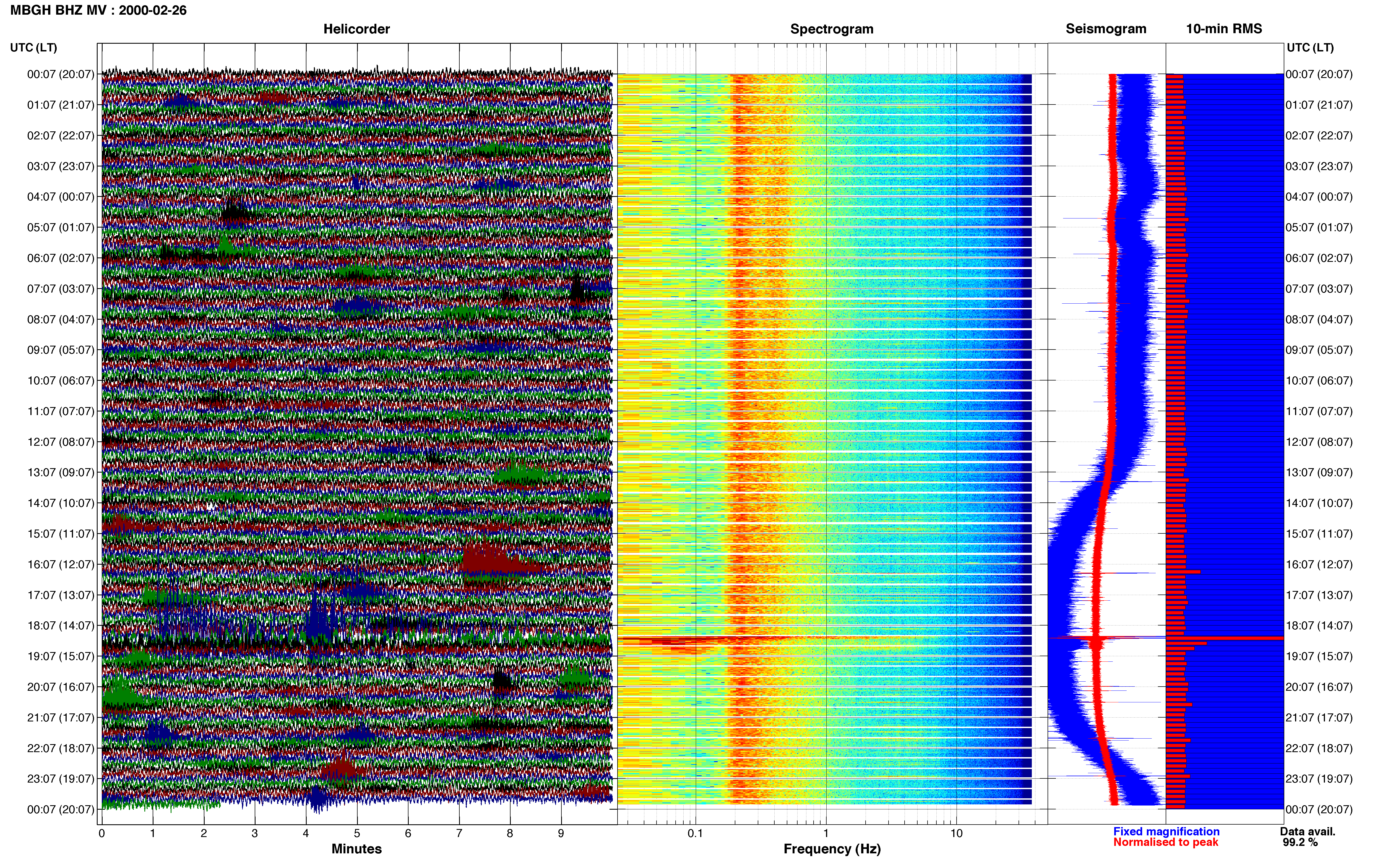Click left time label '21:07 (17:07)'
The image size is (1388, 868).
point(60,718)
